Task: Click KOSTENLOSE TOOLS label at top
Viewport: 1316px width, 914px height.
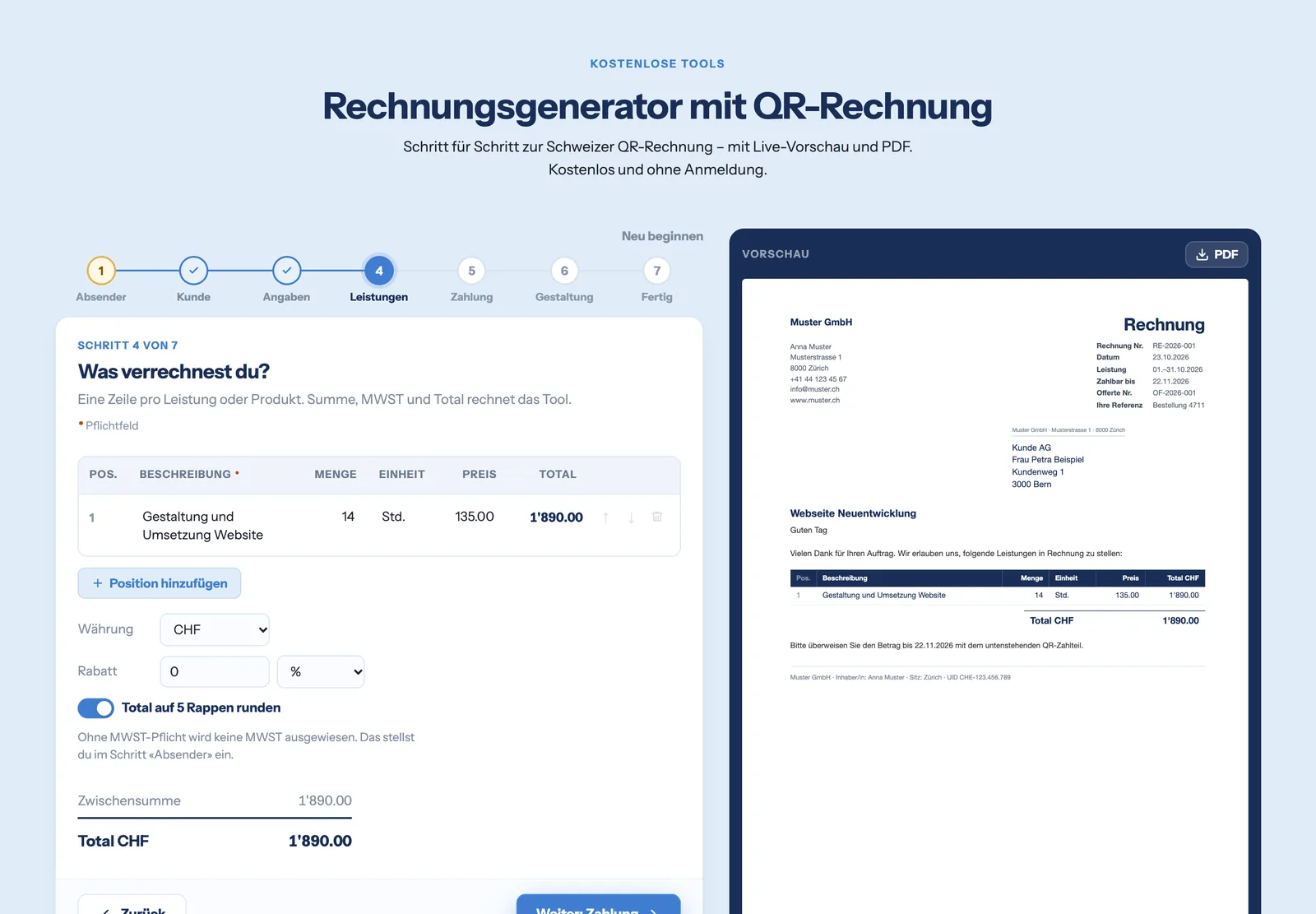Action: [x=657, y=63]
